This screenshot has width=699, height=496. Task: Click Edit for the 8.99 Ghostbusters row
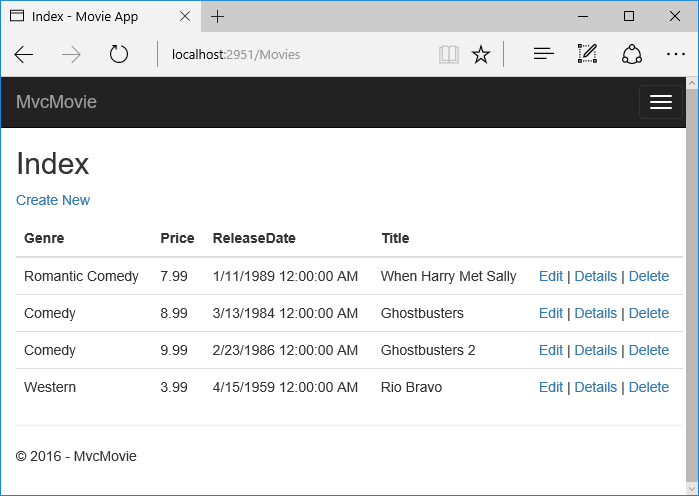coord(551,313)
